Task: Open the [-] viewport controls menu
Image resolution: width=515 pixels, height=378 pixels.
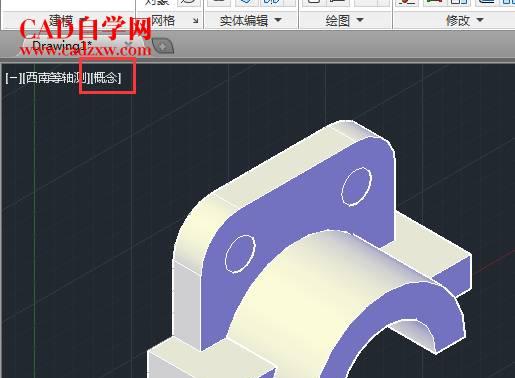Action: (x=14, y=78)
